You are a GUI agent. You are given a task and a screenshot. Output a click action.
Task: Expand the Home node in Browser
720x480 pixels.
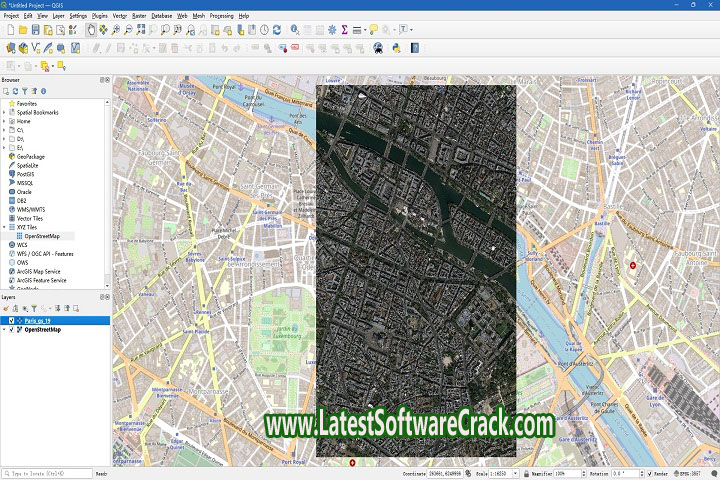tap(5, 121)
